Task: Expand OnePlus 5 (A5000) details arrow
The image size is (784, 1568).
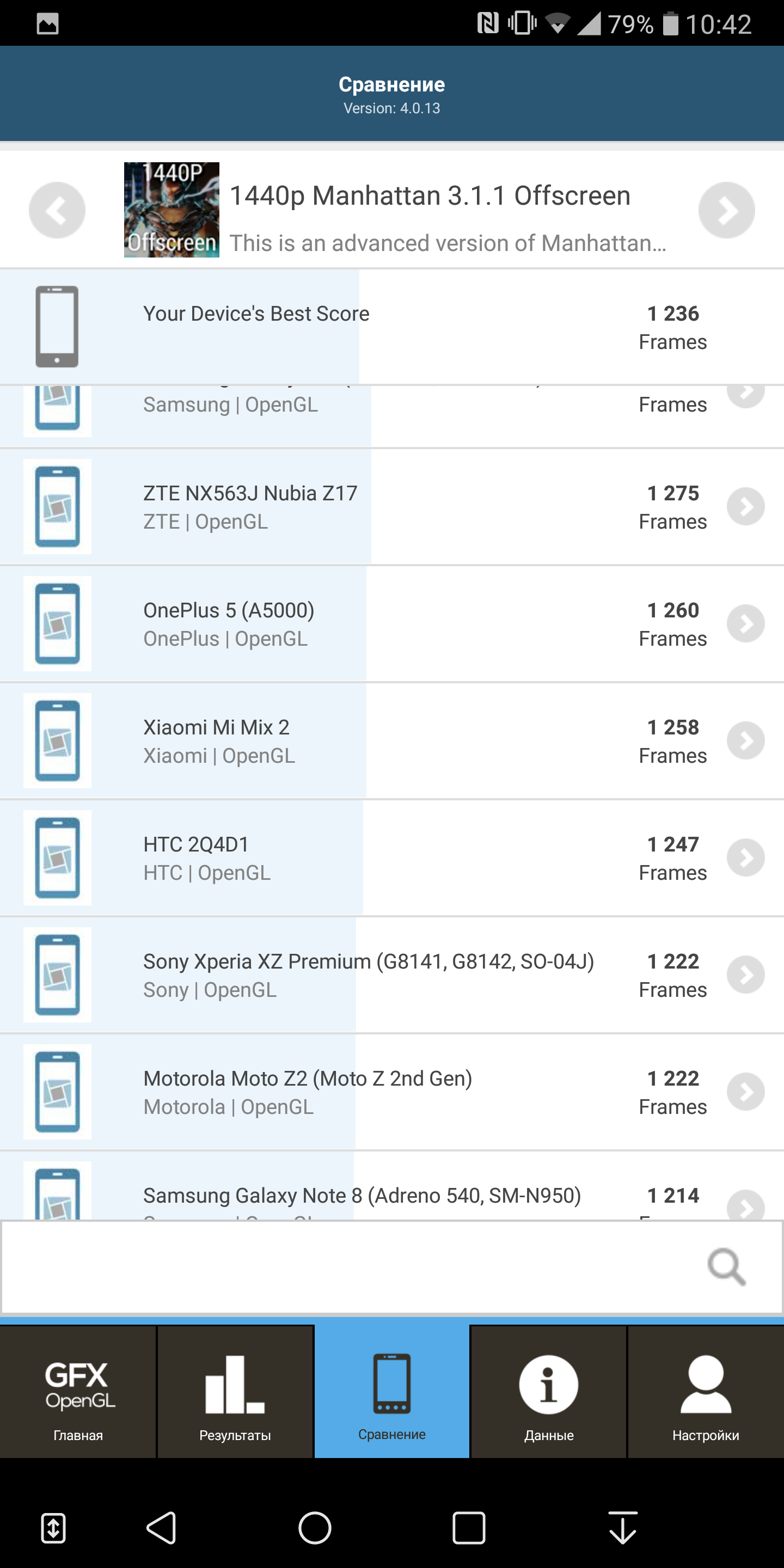Action: pyautogui.click(x=746, y=623)
